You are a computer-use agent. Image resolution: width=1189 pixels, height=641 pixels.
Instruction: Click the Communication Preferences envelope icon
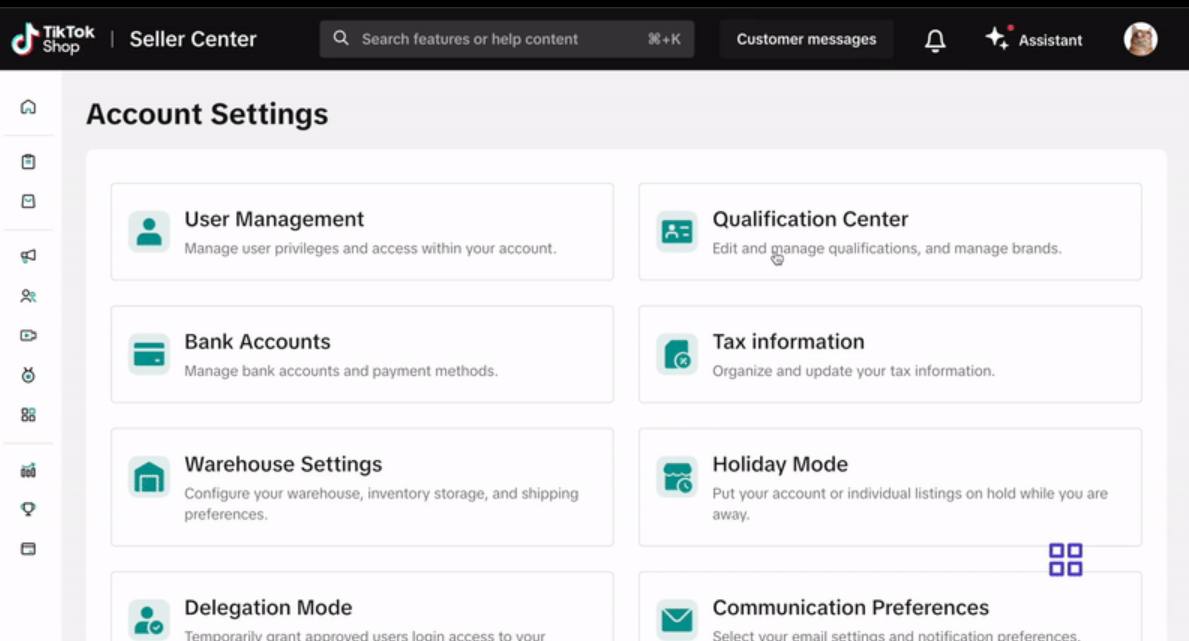pyautogui.click(x=676, y=620)
